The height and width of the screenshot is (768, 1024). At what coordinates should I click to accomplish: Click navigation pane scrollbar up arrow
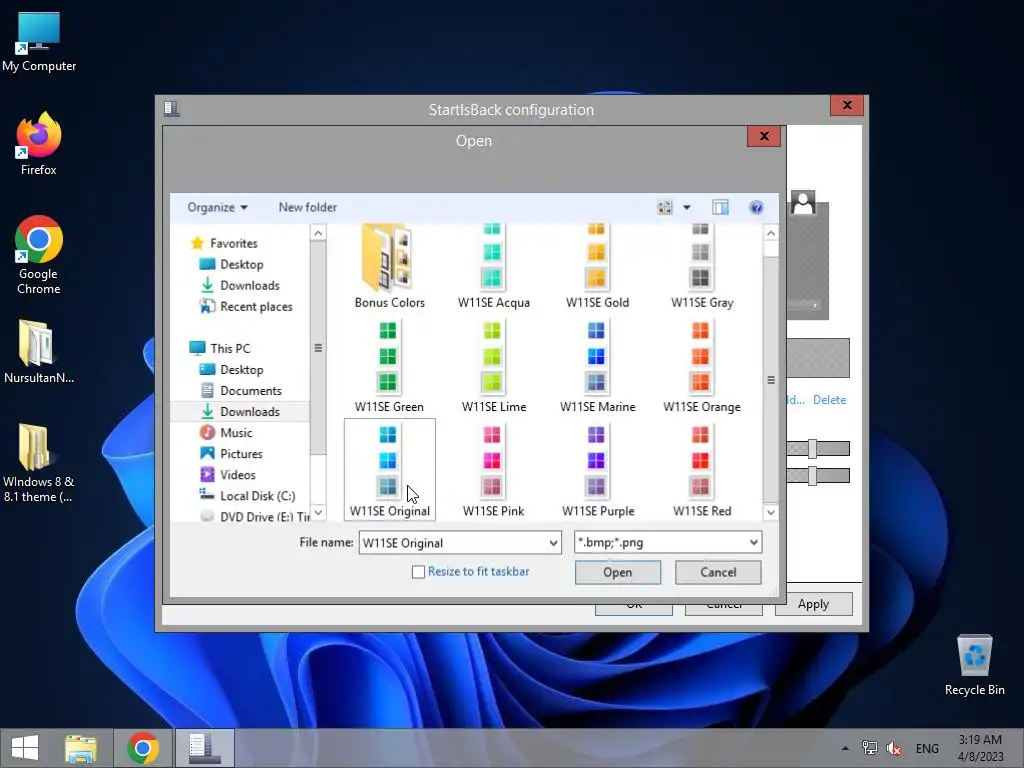(x=318, y=233)
